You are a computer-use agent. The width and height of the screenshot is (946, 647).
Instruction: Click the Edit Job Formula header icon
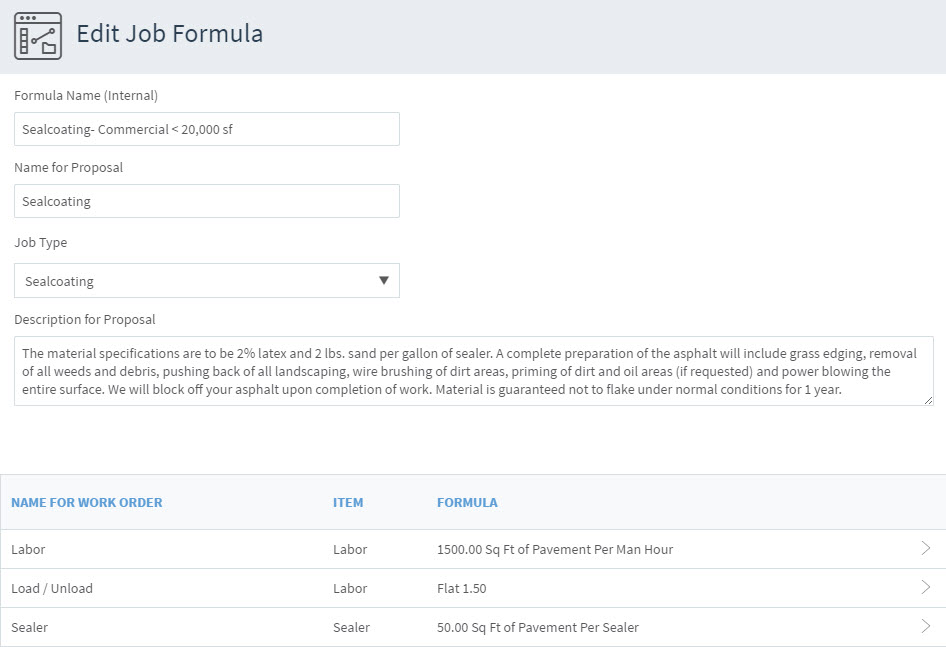(37, 36)
